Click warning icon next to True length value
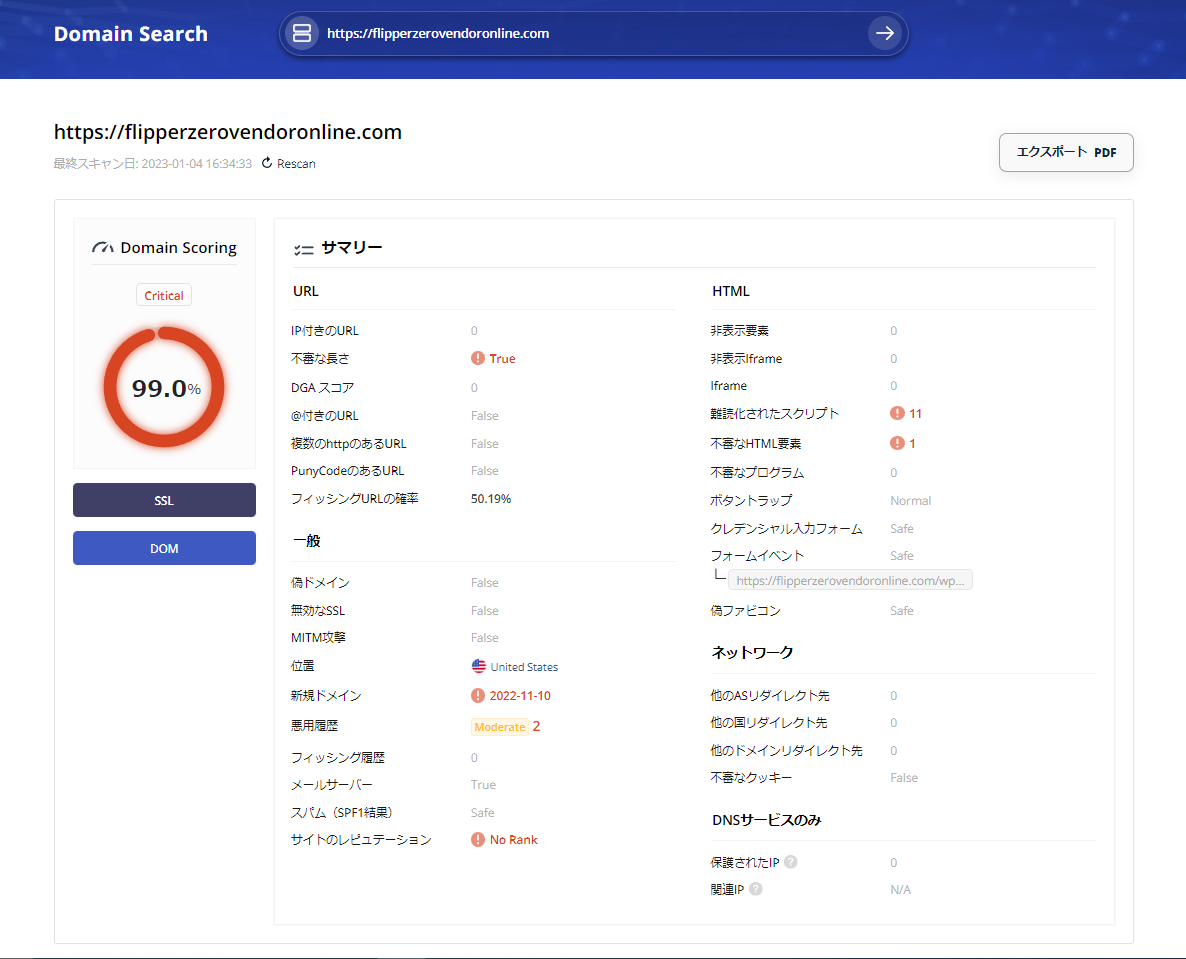1186x959 pixels. [478, 358]
